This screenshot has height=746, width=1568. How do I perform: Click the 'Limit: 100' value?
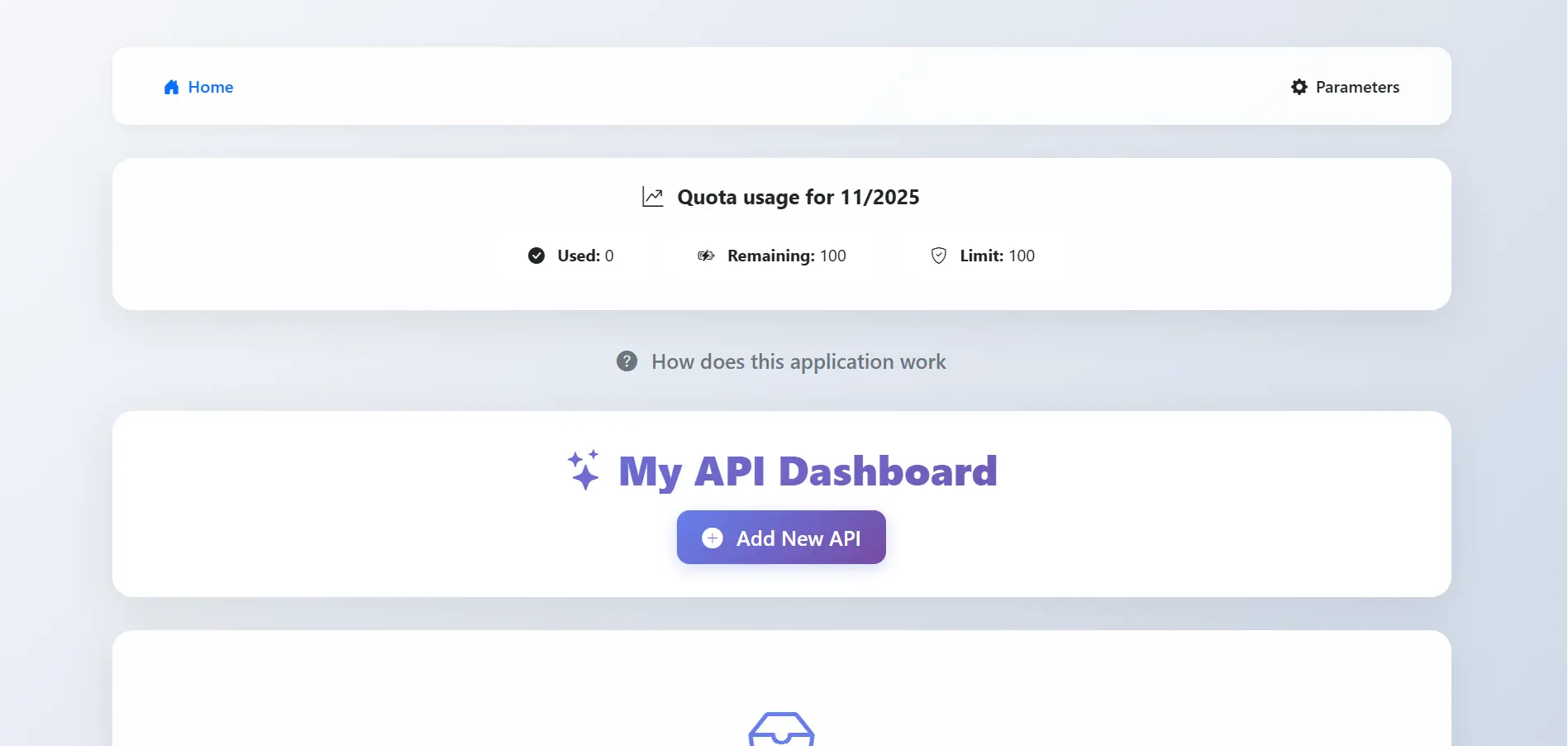tap(998, 256)
